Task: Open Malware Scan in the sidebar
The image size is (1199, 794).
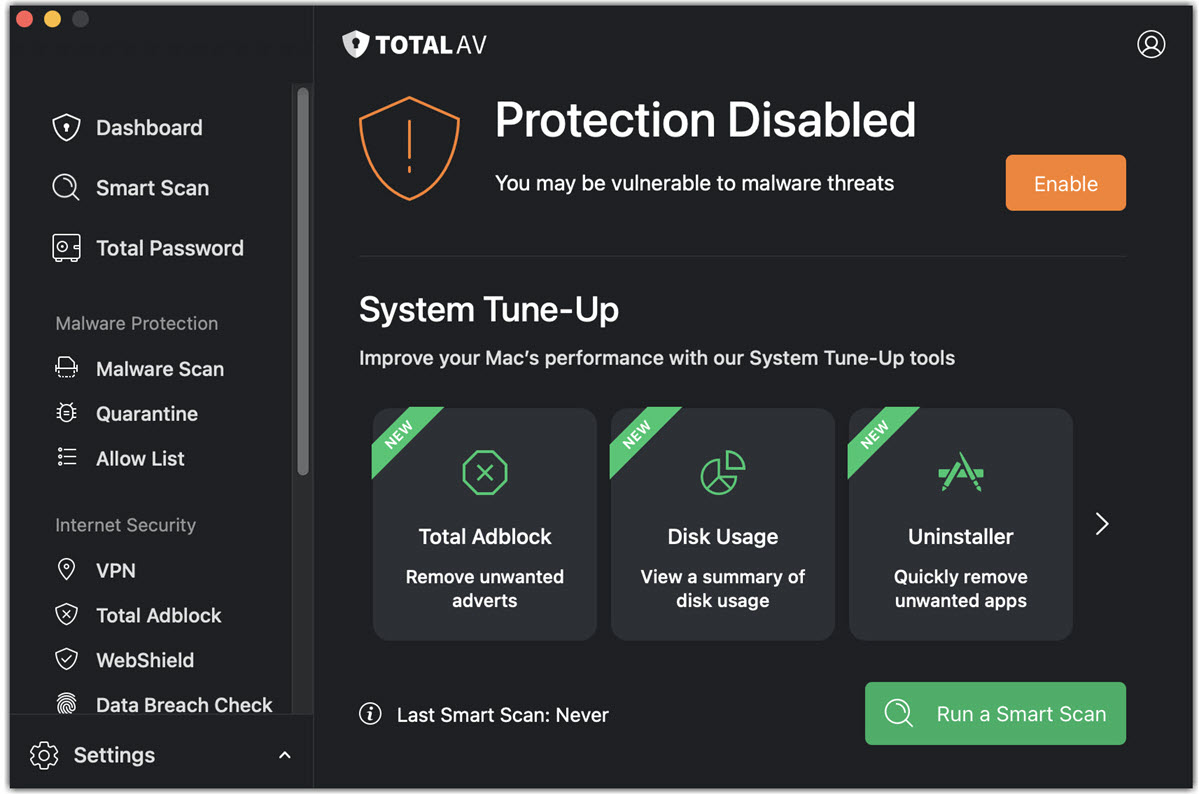Action: [159, 369]
